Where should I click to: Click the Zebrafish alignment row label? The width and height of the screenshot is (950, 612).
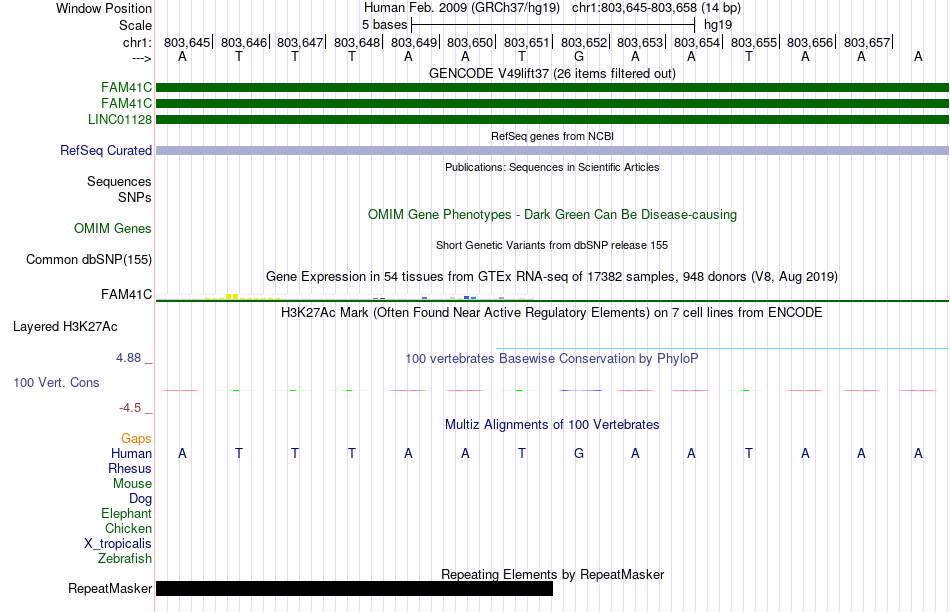click(125, 559)
